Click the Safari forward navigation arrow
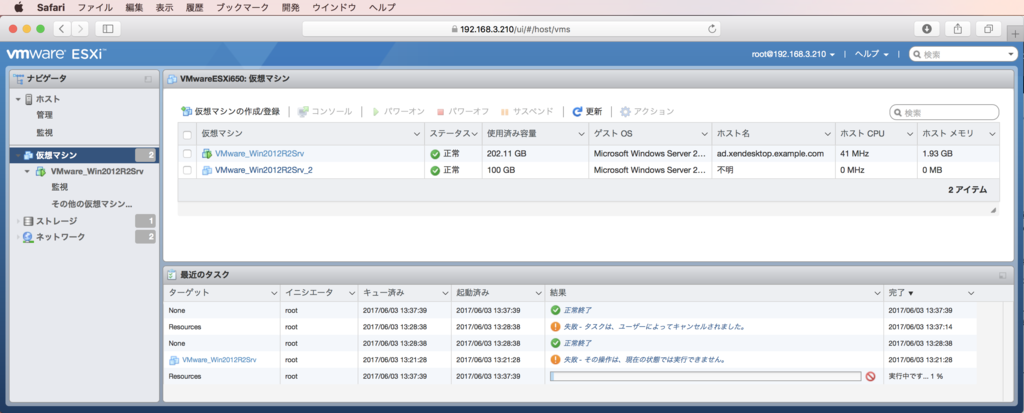Screen dimensions: 1024x413 [x=80, y=29]
